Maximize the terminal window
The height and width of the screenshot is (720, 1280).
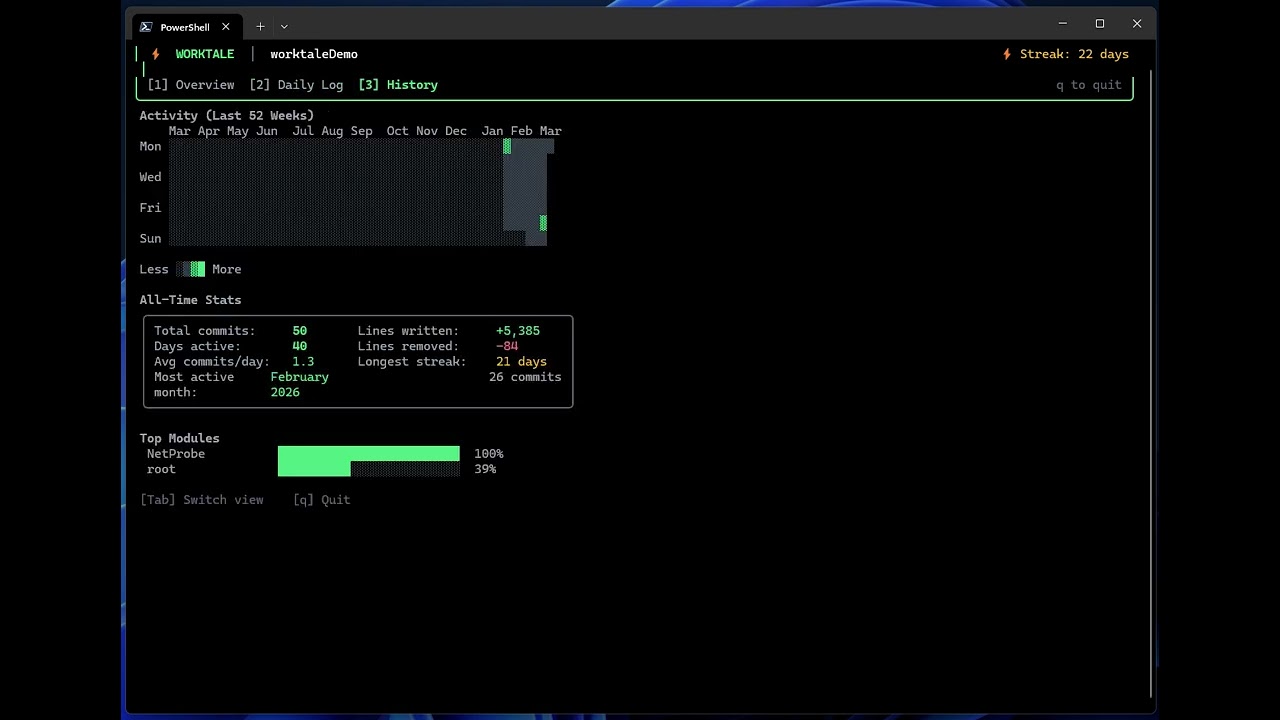click(1100, 24)
